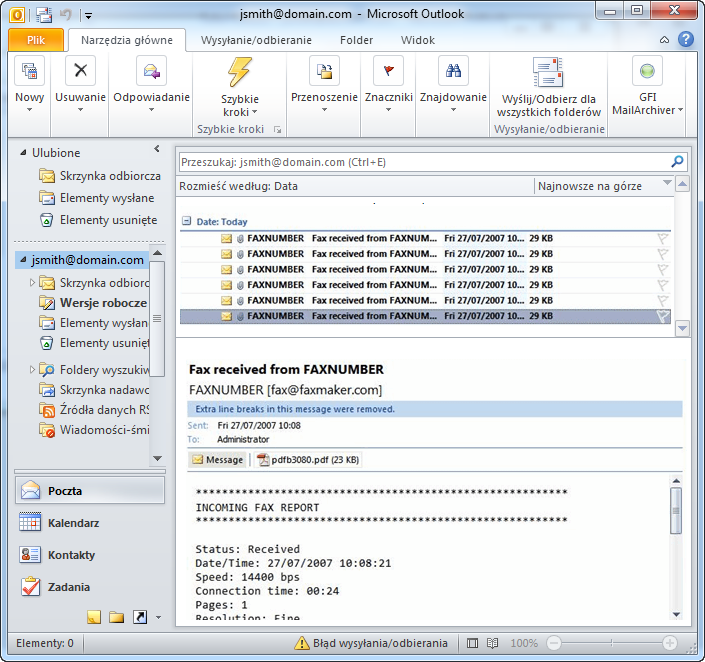Flag the selected last FAXNUMBER message
Viewport: 705px width, 662px height.
tap(663, 316)
